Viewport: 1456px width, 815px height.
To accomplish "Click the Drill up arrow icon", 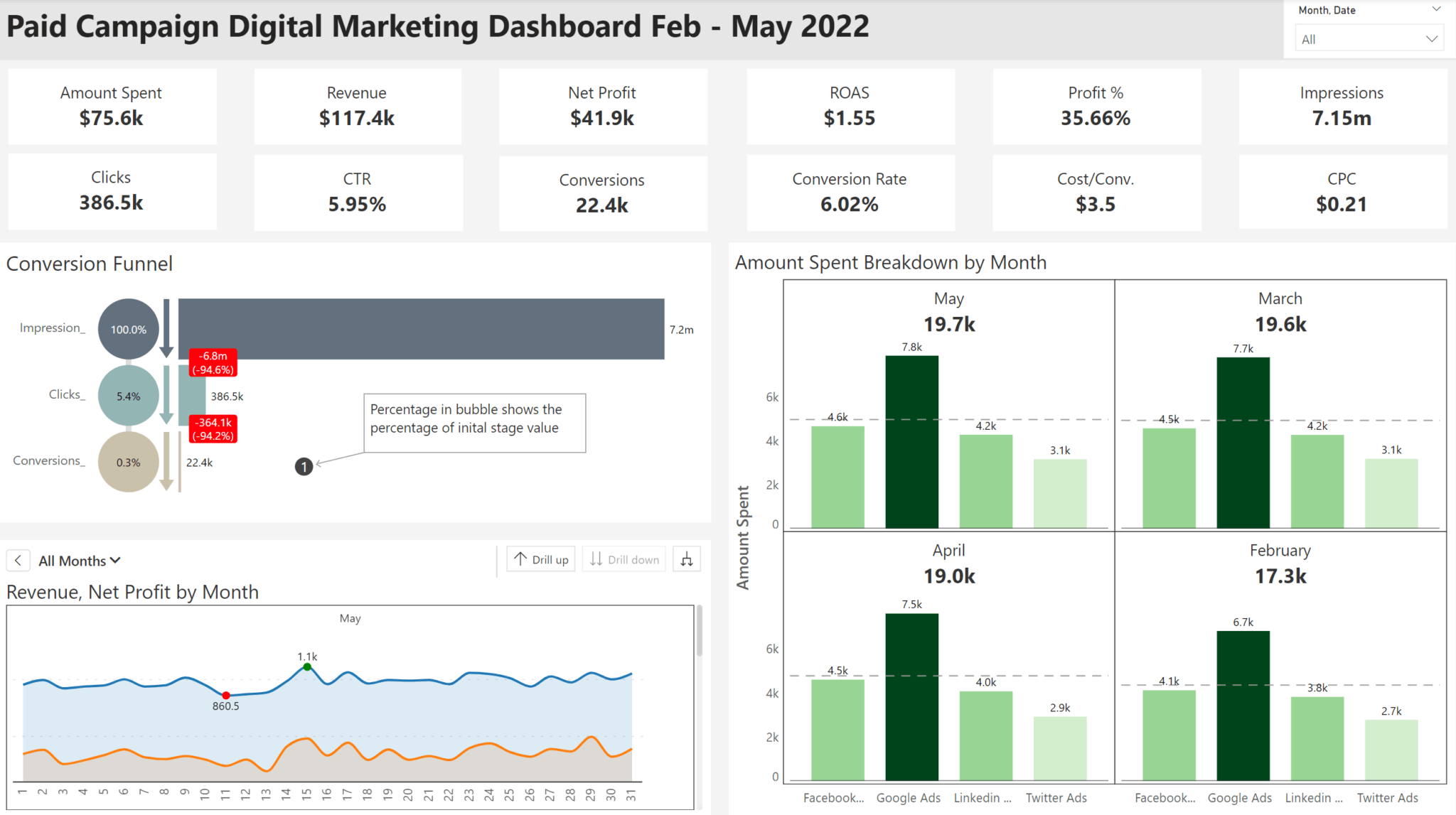I will click(x=521, y=559).
